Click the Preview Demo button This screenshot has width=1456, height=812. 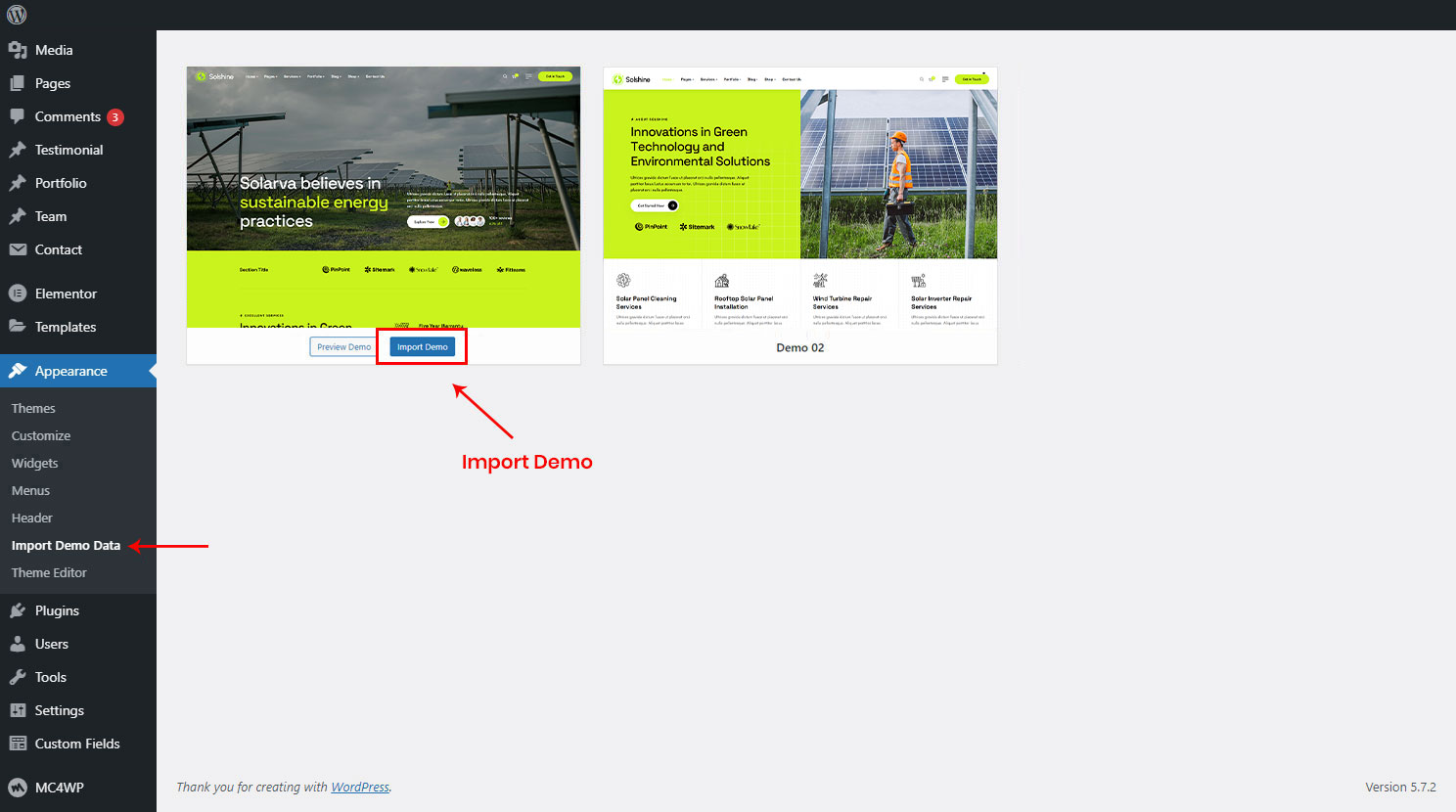(x=343, y=347)
